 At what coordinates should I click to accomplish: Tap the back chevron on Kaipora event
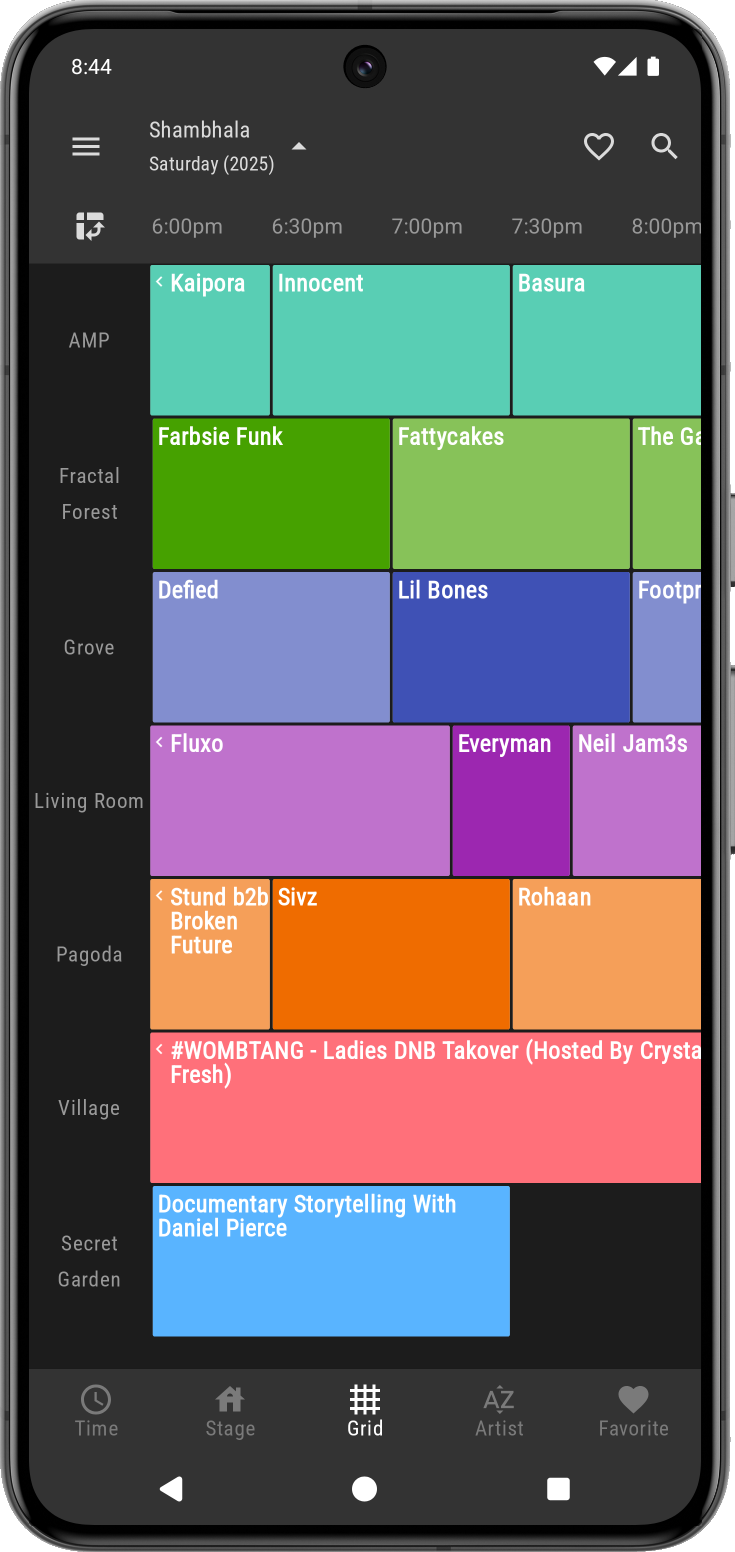click(x=160, y=283)
